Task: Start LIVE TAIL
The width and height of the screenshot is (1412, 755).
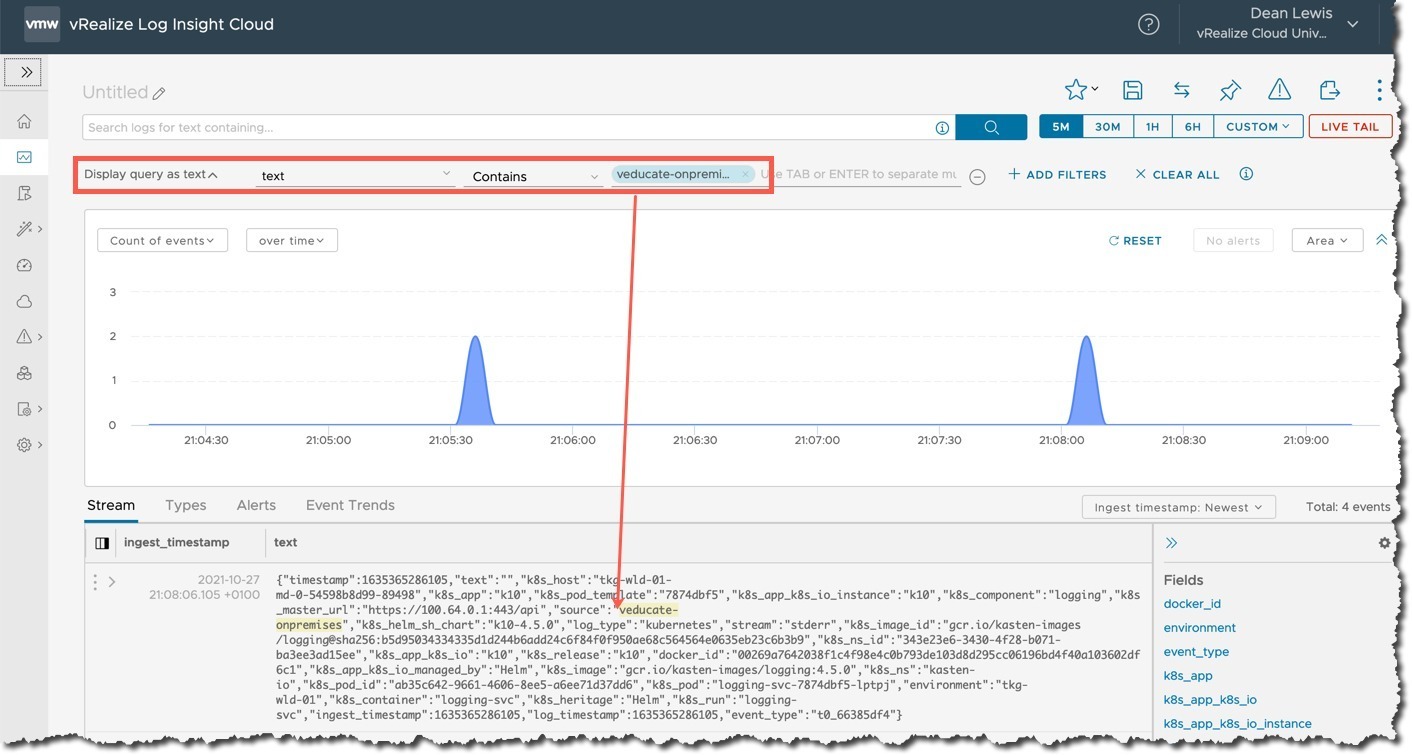Action: (1350, 127)
